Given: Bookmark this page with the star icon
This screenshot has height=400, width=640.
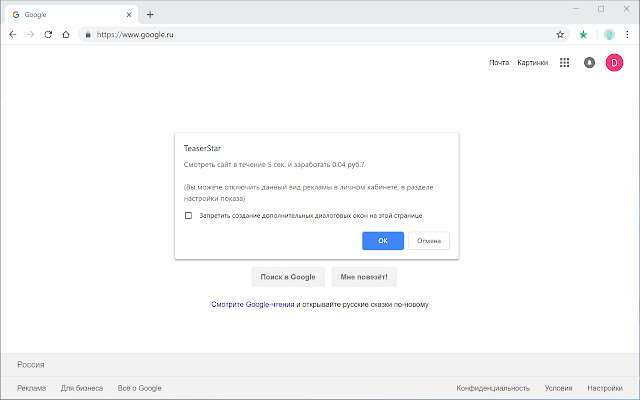Looking at the screenshot, I should click(560, 33).
